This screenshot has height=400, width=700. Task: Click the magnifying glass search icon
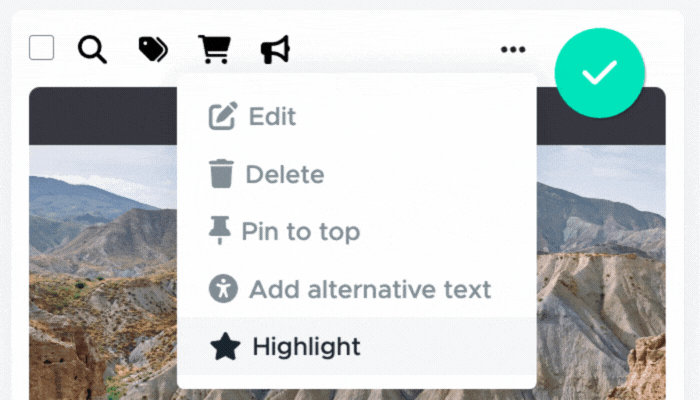tap(92, 49)
